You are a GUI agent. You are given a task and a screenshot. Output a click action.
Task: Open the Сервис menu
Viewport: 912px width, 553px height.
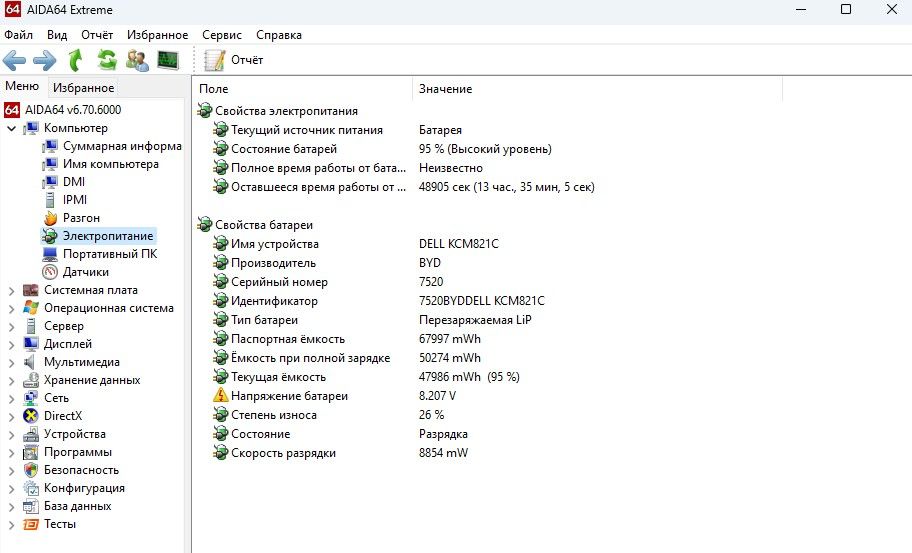pos(222,35)
